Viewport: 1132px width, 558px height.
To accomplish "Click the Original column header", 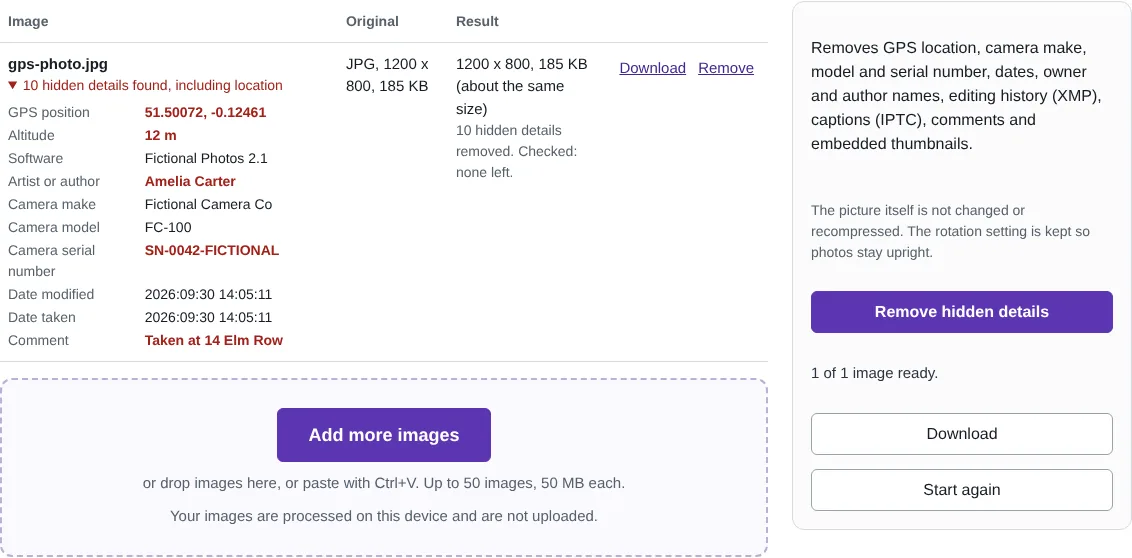I will pos(372,22).
